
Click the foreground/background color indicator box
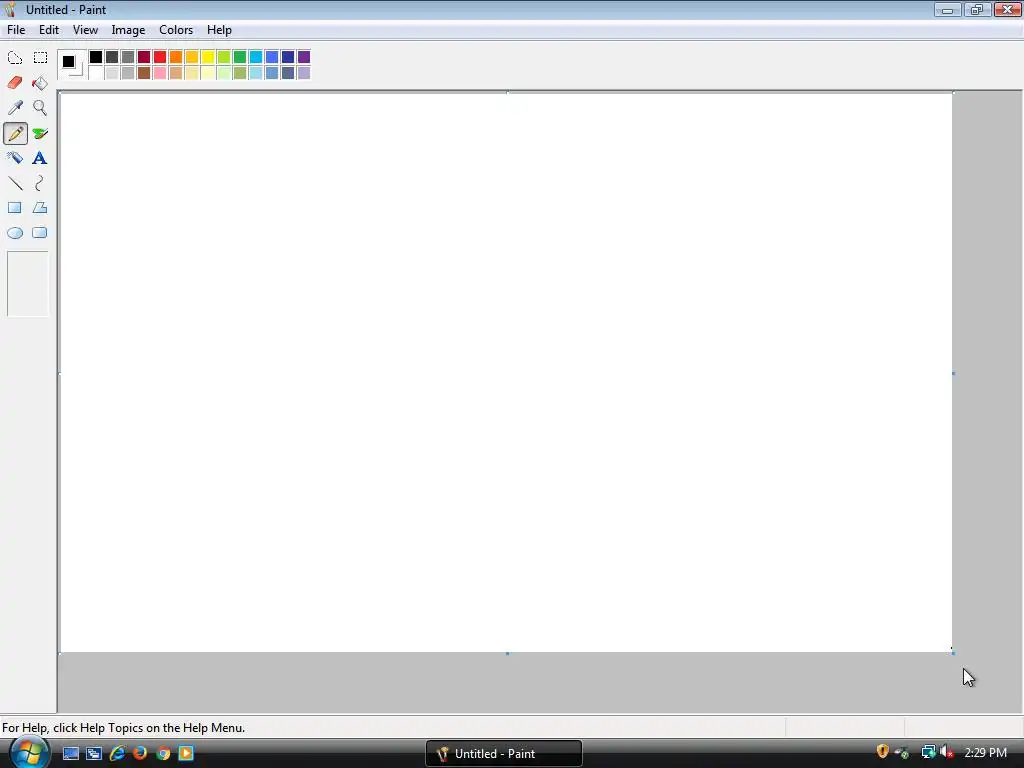71,65
